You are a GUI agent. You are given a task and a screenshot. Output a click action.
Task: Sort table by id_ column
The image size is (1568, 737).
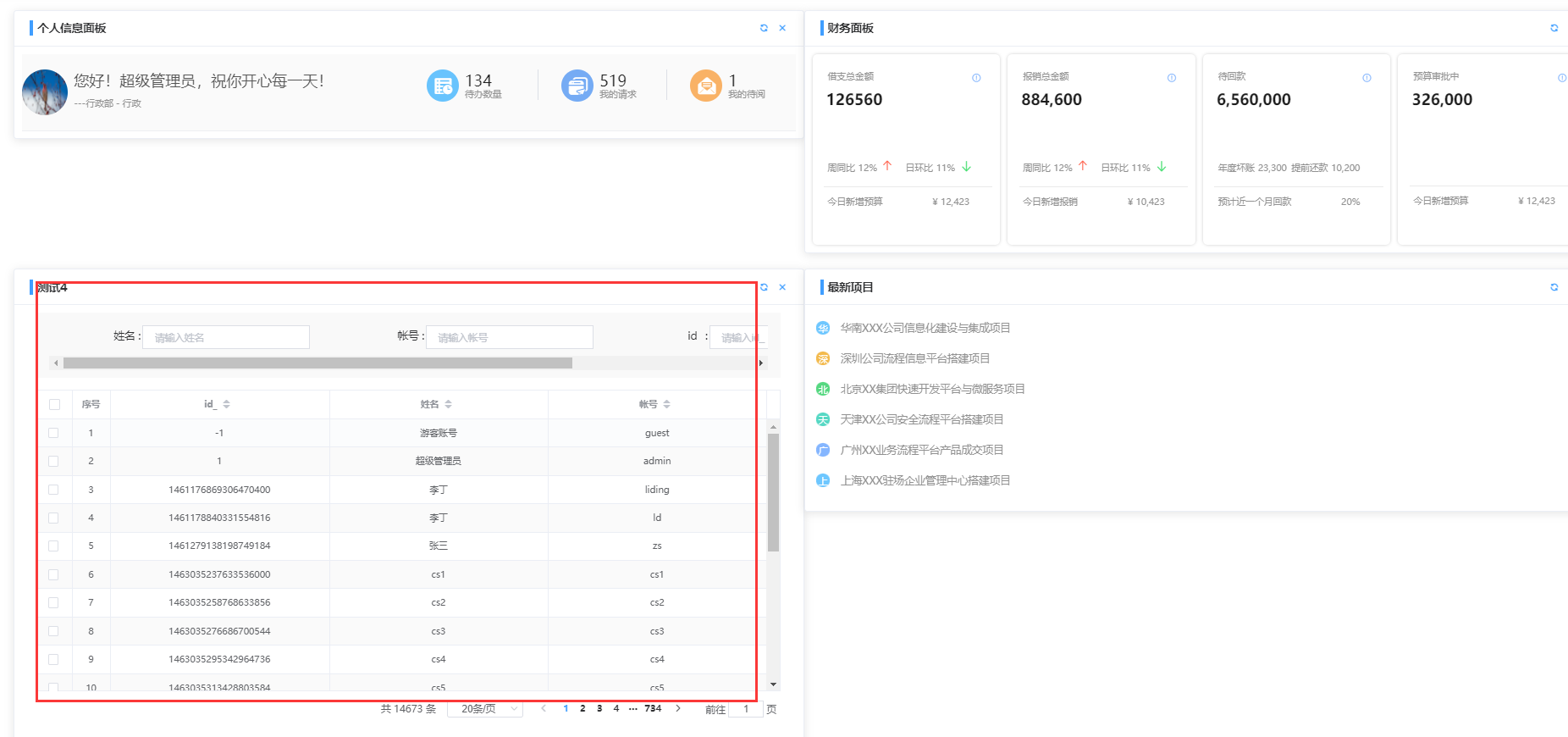pyautogui.click(x=226, y=405)
